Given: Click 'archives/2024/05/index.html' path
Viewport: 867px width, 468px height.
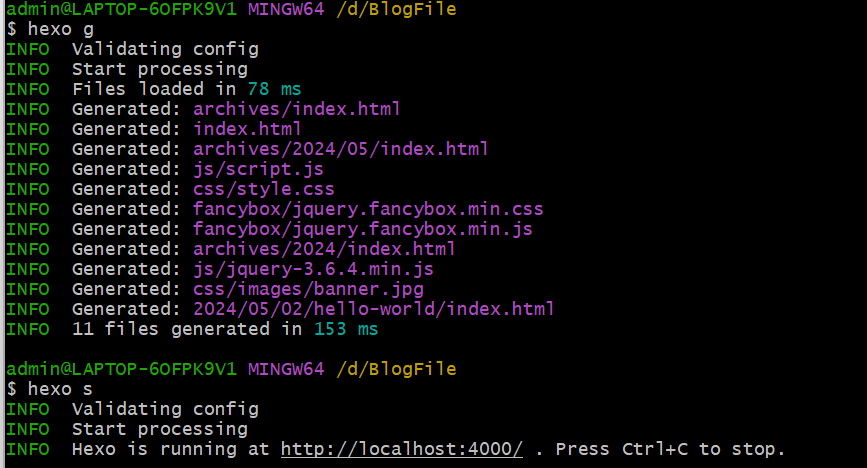Looking at the screenshot, I should coord(341,149).
